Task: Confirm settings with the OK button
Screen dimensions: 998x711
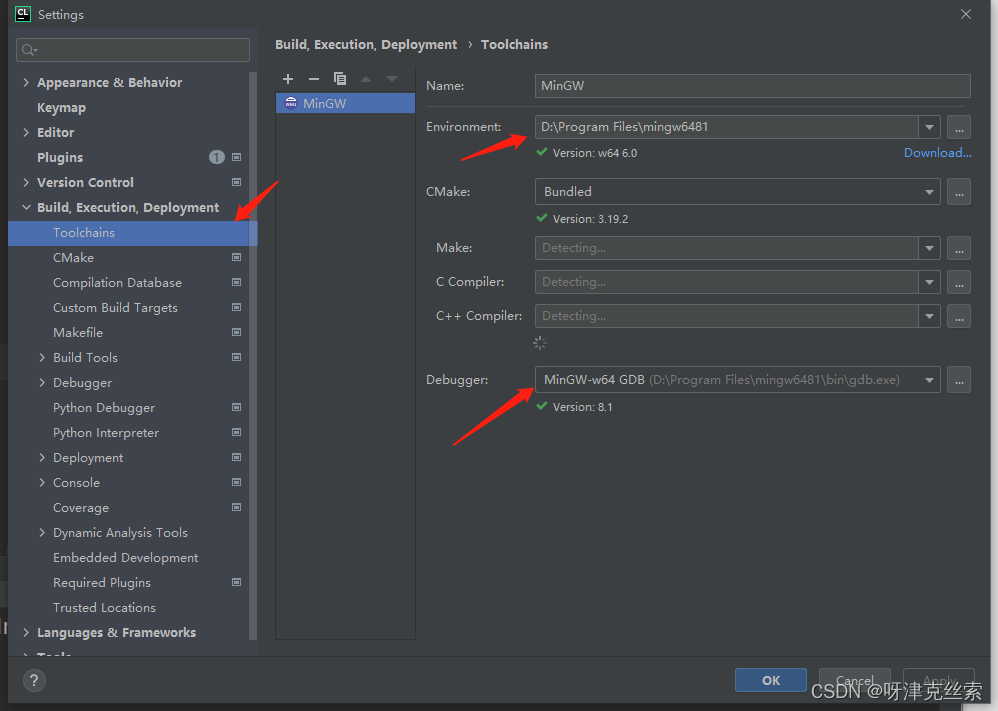Action: coord(771,680)
